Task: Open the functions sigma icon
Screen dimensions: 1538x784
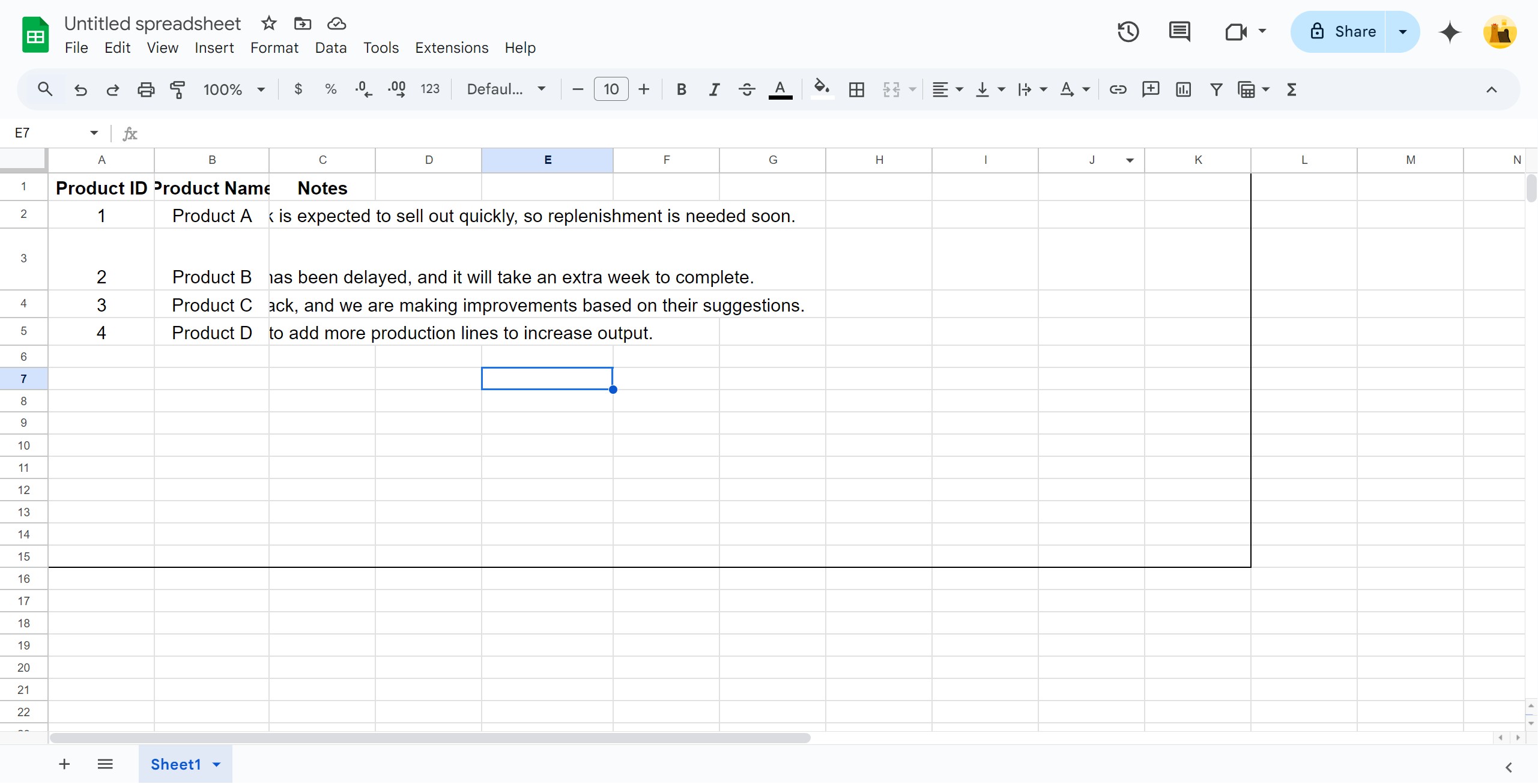Action: click(1292, 89)
